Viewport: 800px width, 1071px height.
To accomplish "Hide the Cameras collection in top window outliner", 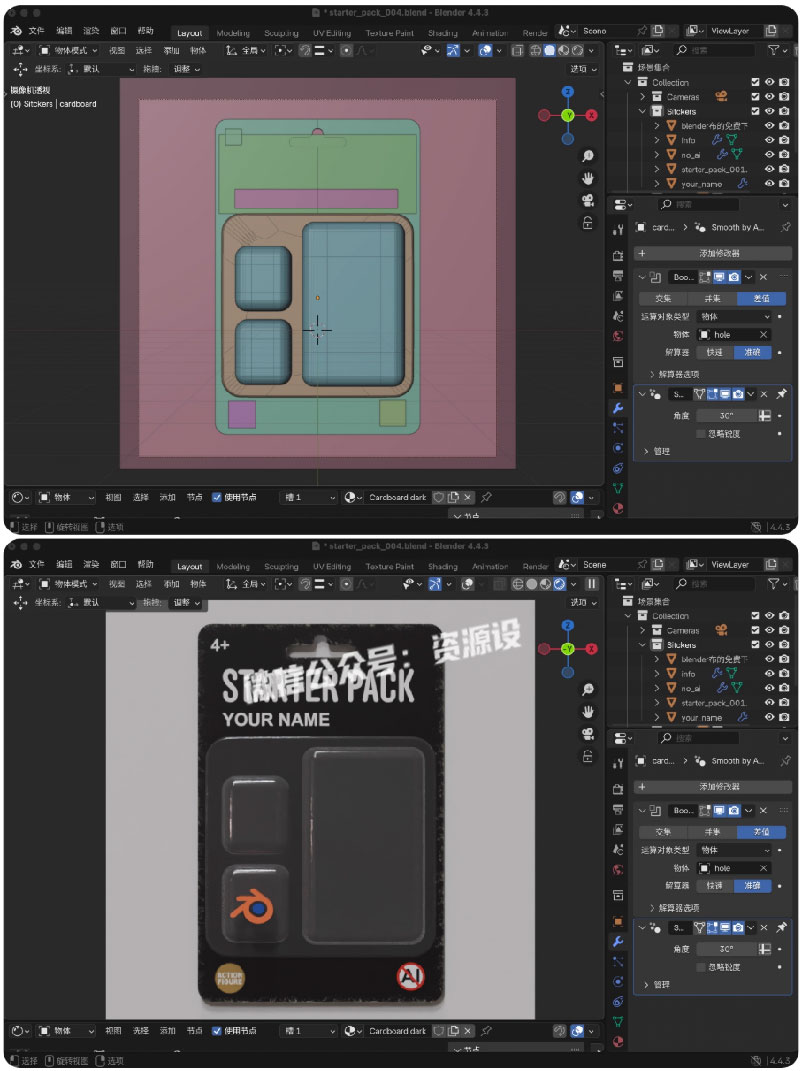I will (x=769, y=96).
